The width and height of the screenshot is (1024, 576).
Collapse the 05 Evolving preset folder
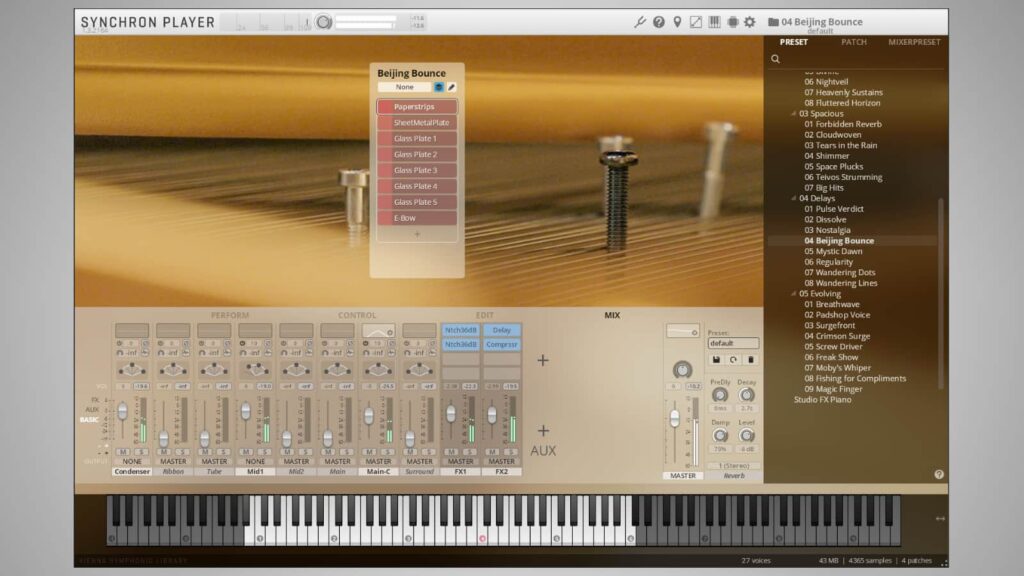pyautogui.click(x=794, y=294)
